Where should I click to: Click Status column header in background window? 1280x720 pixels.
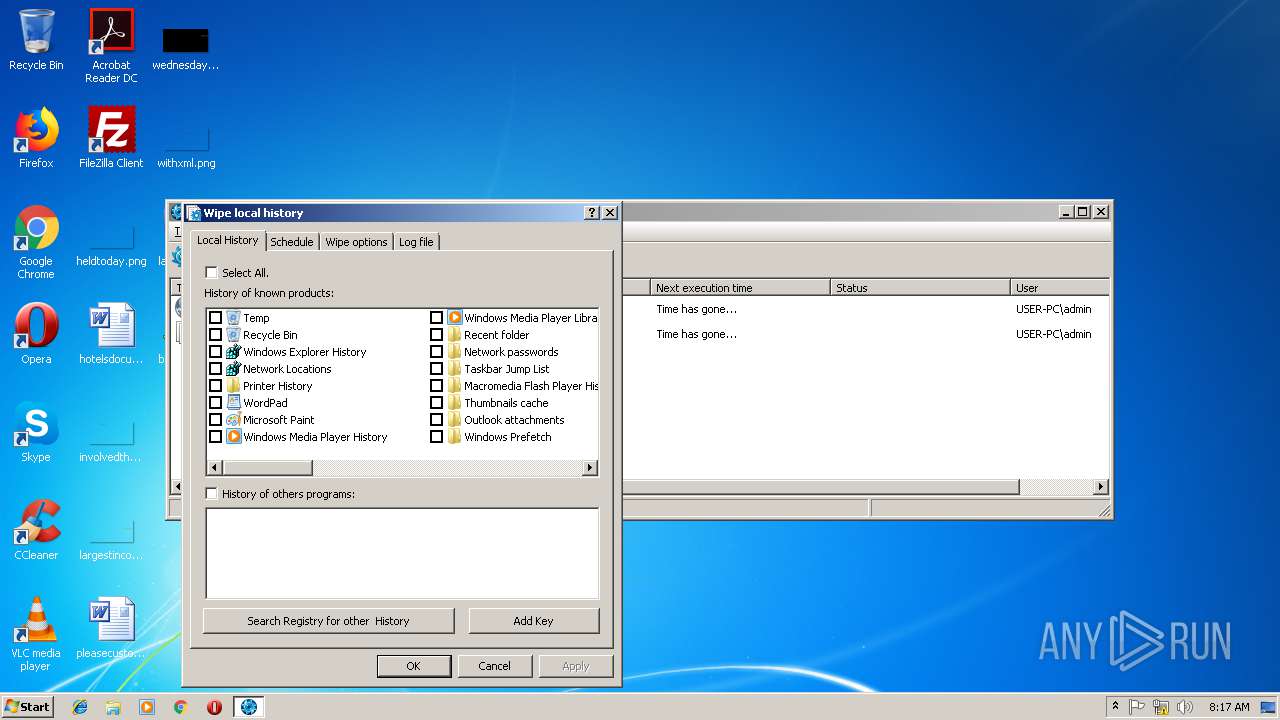click(x=920, y=288)
